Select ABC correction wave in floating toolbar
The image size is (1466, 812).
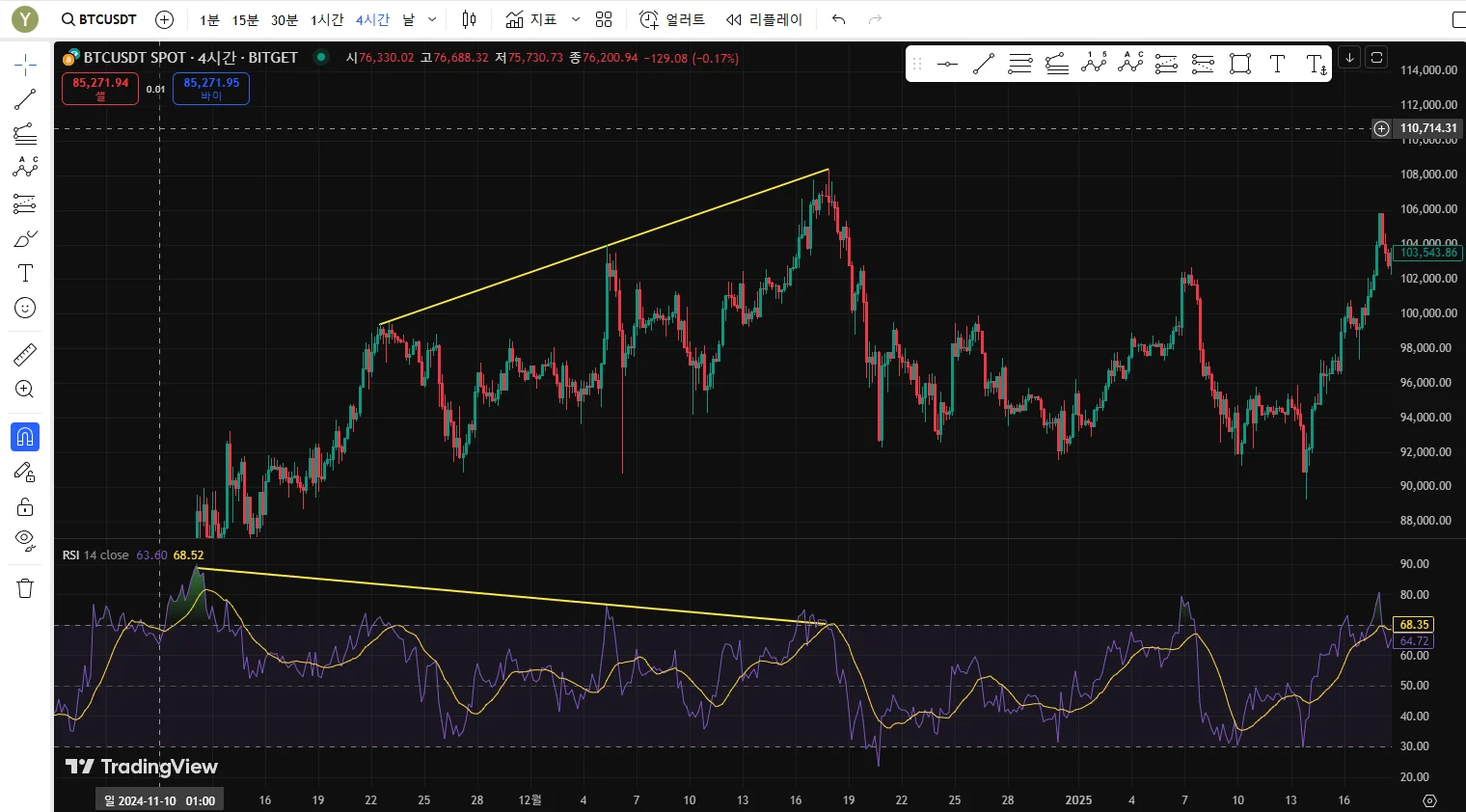coord(1130,64)
